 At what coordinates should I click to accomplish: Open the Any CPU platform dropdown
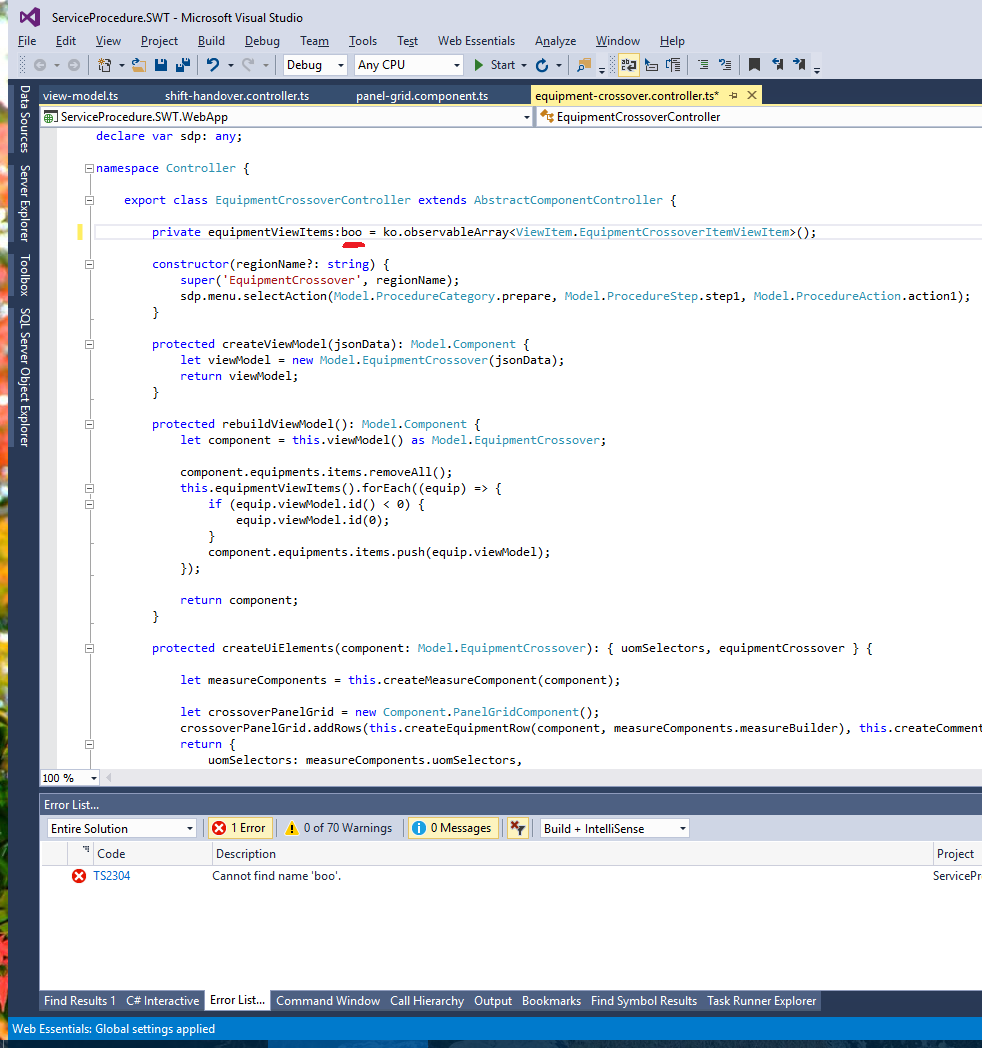click(408, 65)
